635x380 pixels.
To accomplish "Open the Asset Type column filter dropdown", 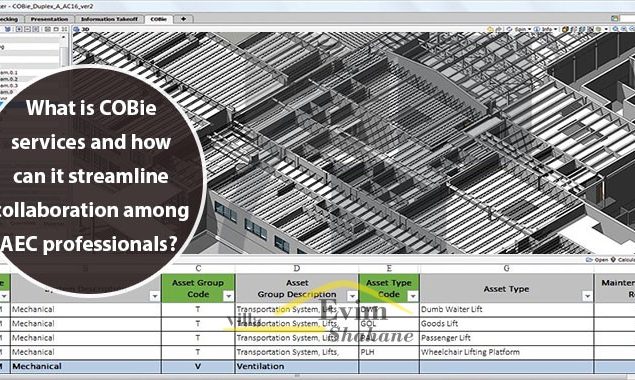I will [587, 297].
